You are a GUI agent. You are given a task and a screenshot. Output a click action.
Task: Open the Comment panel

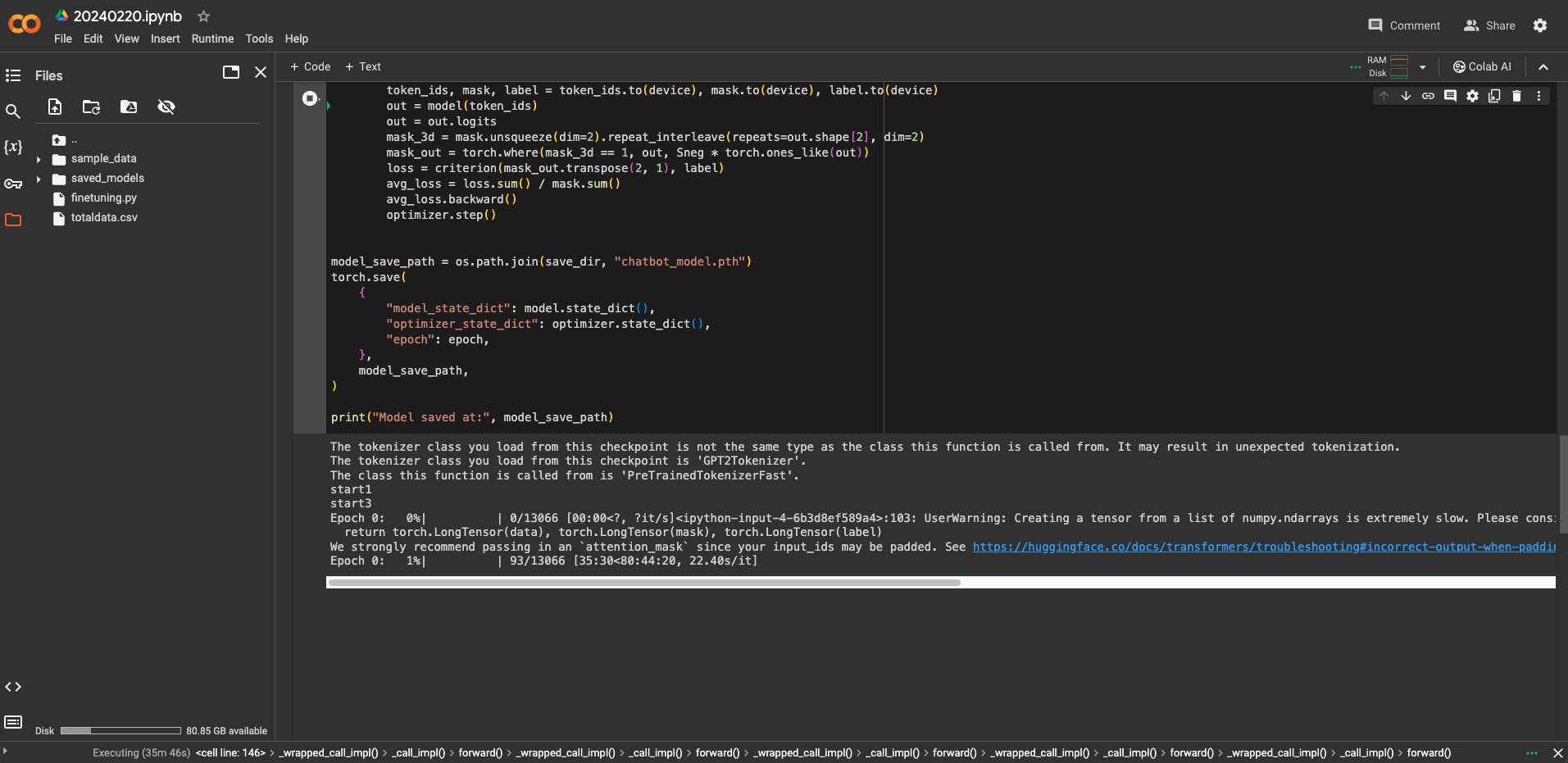click(1404, 25)
